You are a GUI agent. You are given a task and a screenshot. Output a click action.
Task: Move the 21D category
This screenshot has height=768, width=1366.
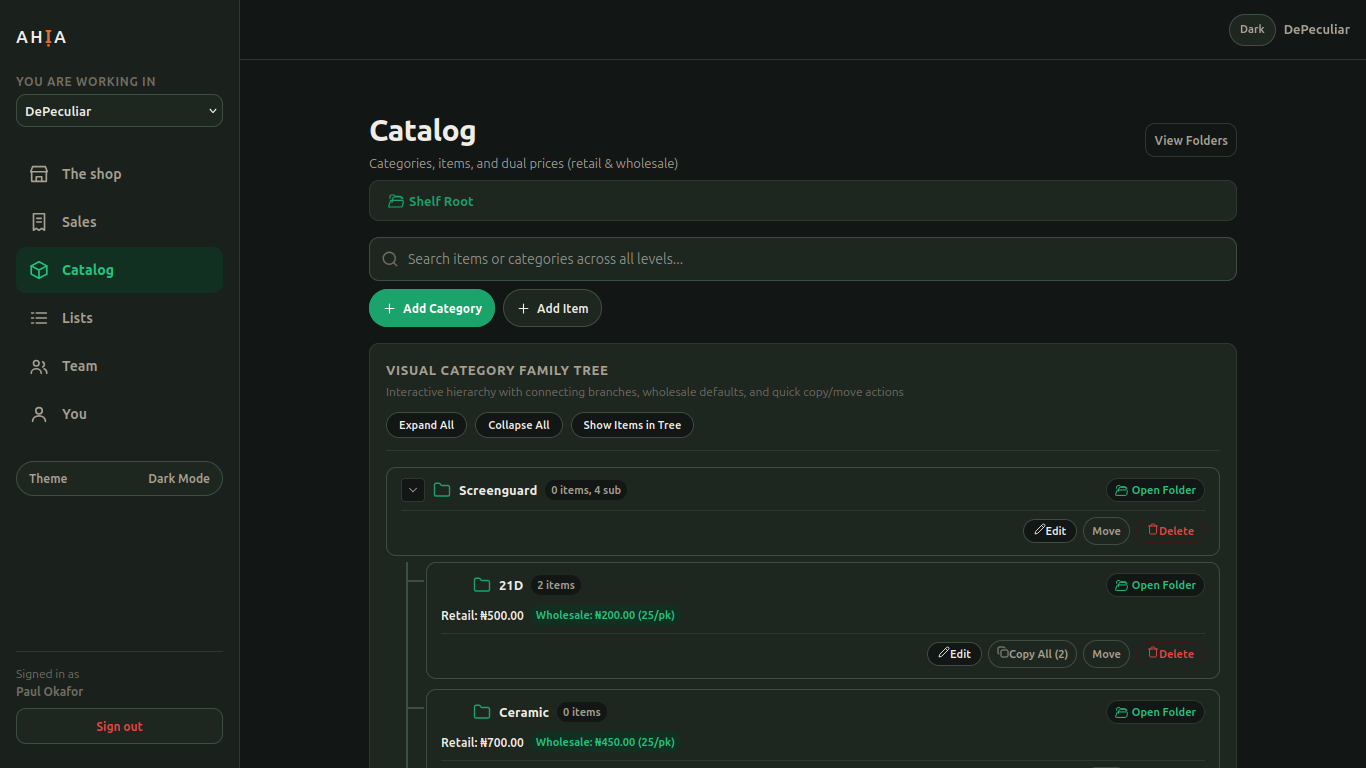point(1106,654)
